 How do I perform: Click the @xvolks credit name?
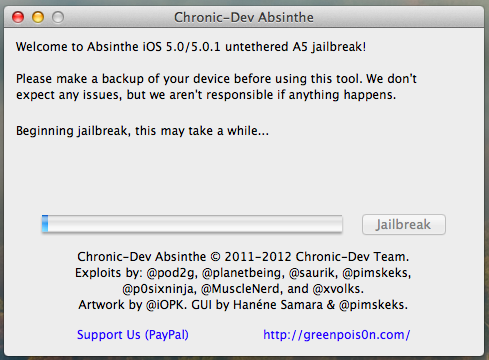338,289
